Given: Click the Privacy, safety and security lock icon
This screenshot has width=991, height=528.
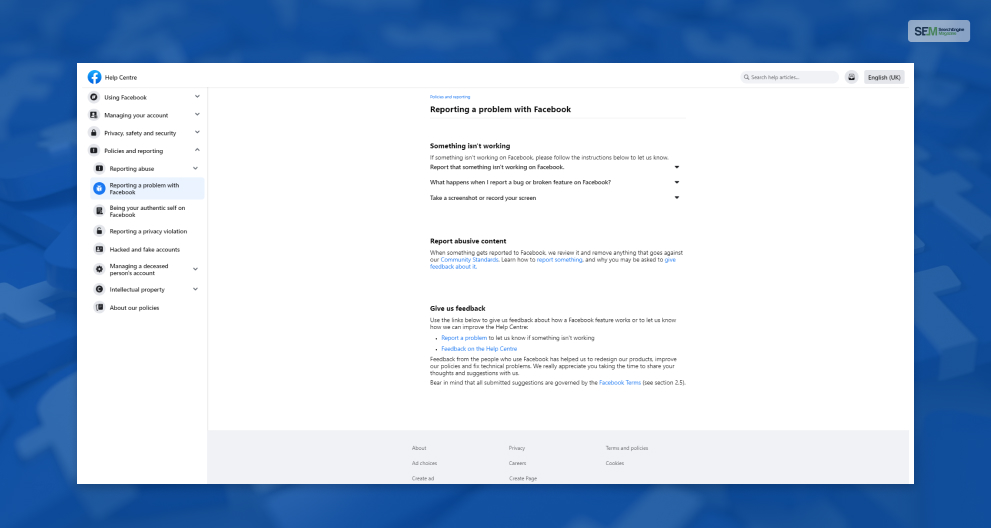Looking at the screenshot, I should coord(94,133).
